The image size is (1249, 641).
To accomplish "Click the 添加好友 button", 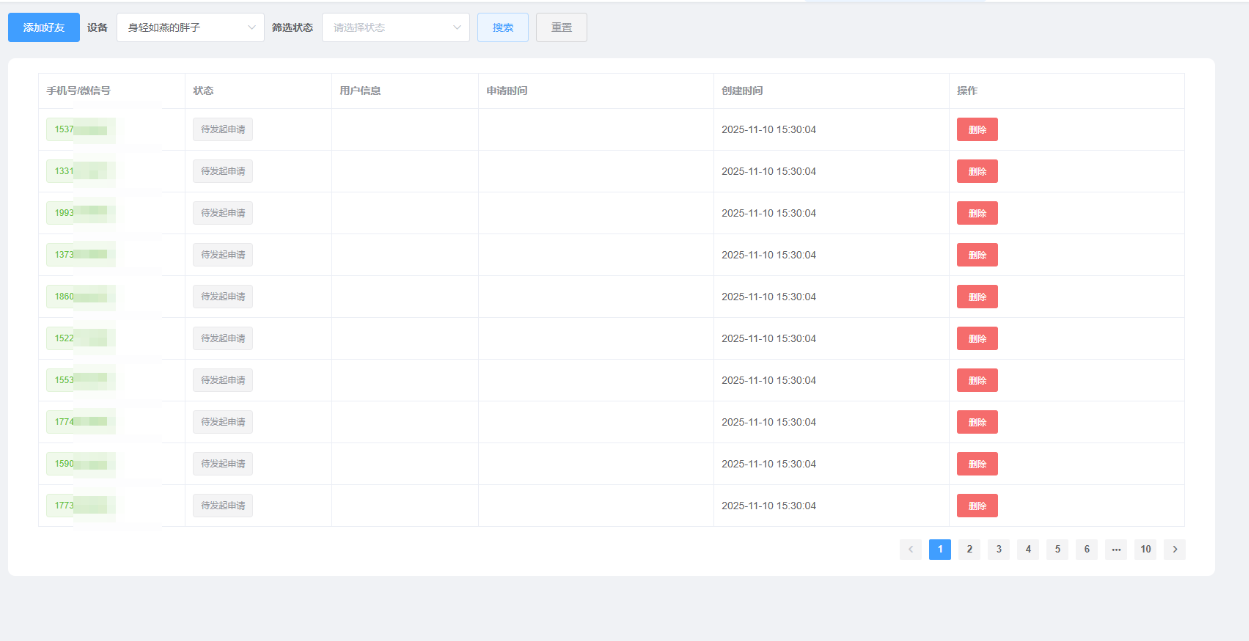I will tap(44, 28).
